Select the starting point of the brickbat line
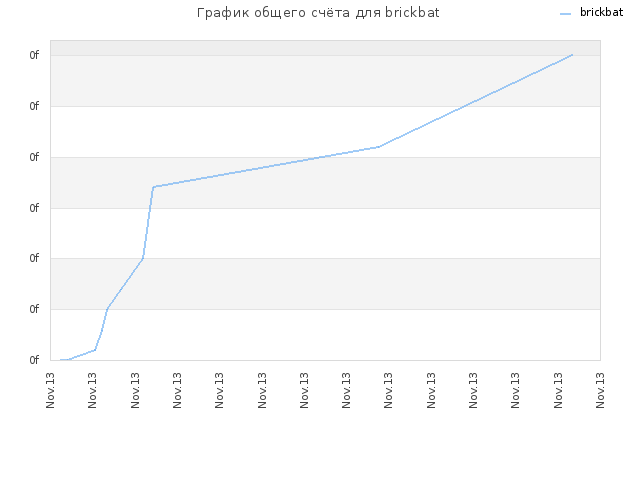This screenshot has height=480, width=640. [61, 360]
